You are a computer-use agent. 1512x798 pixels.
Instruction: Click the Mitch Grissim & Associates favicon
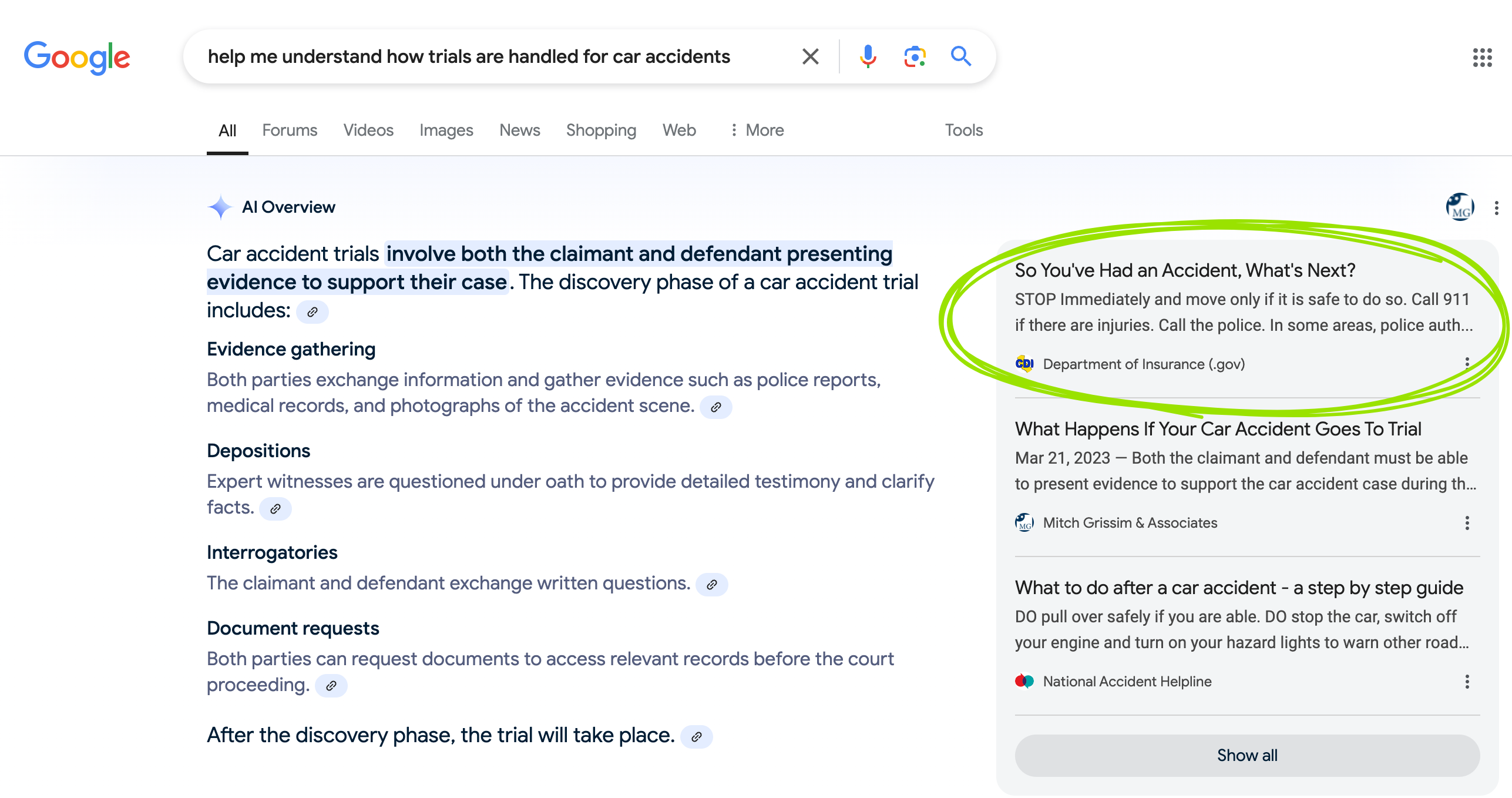coord(1024,522)
